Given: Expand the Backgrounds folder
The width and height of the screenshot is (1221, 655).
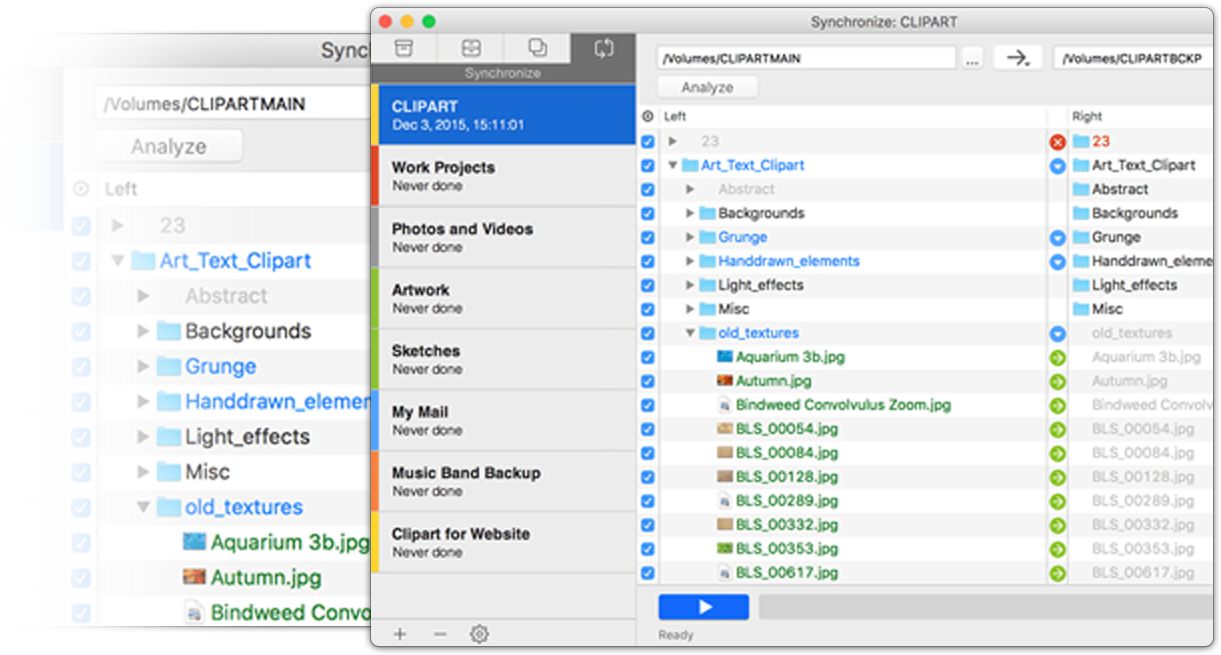Looking at the screenshot, I should pyautogui.click(x=690, y=214).
